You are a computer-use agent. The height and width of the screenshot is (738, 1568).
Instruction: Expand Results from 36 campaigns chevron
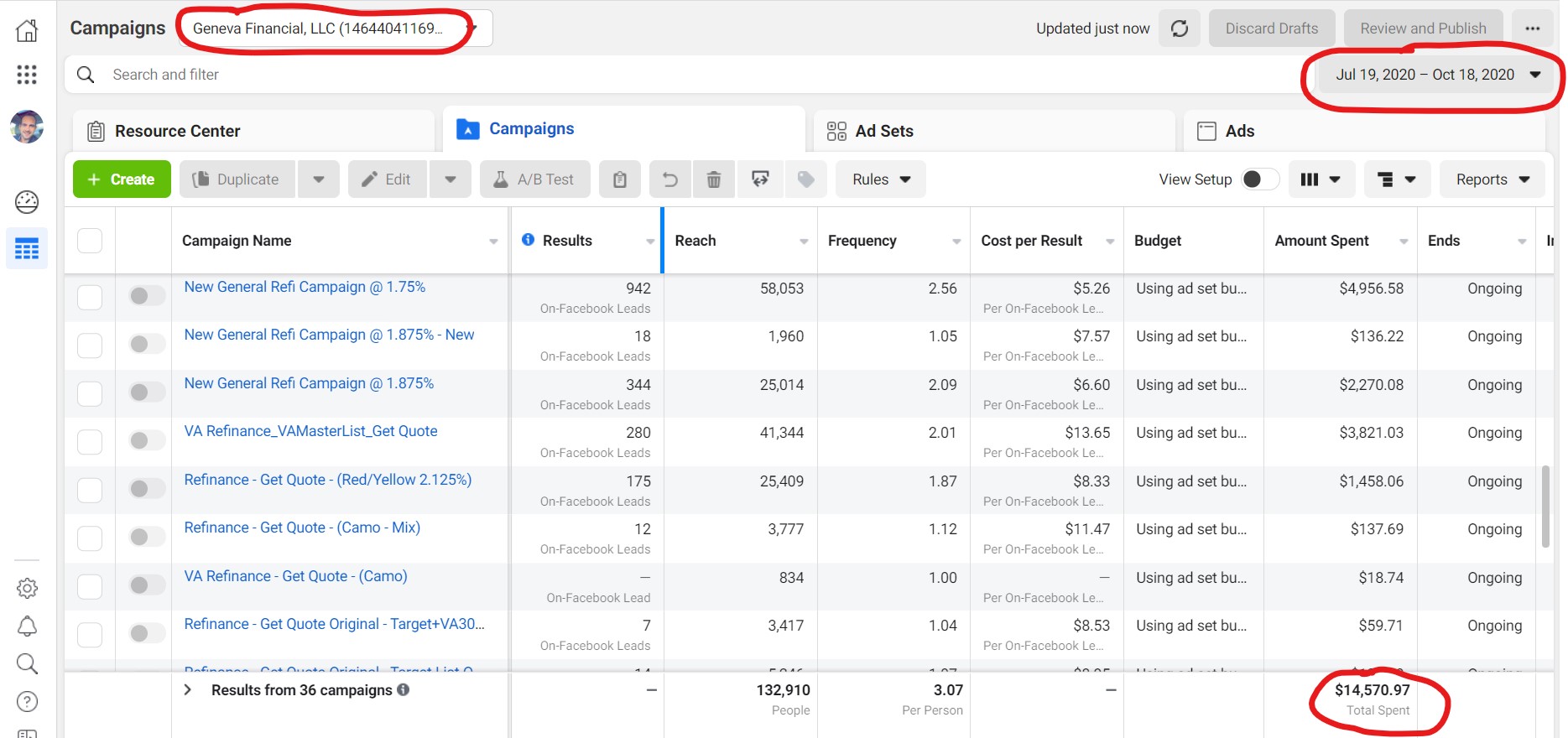[x=188, y=689]
